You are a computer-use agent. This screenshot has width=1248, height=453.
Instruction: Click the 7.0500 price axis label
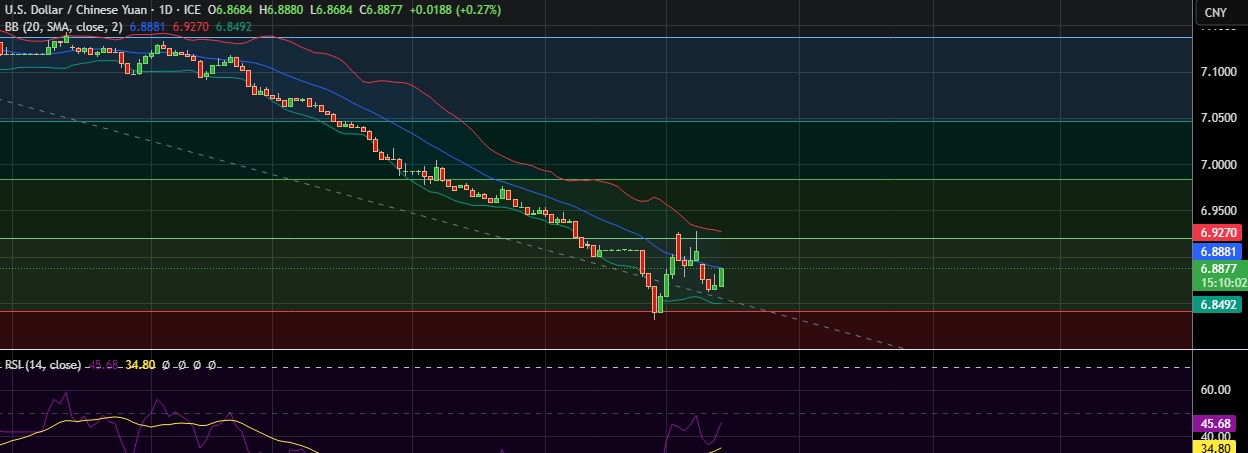coord(1220,118)
